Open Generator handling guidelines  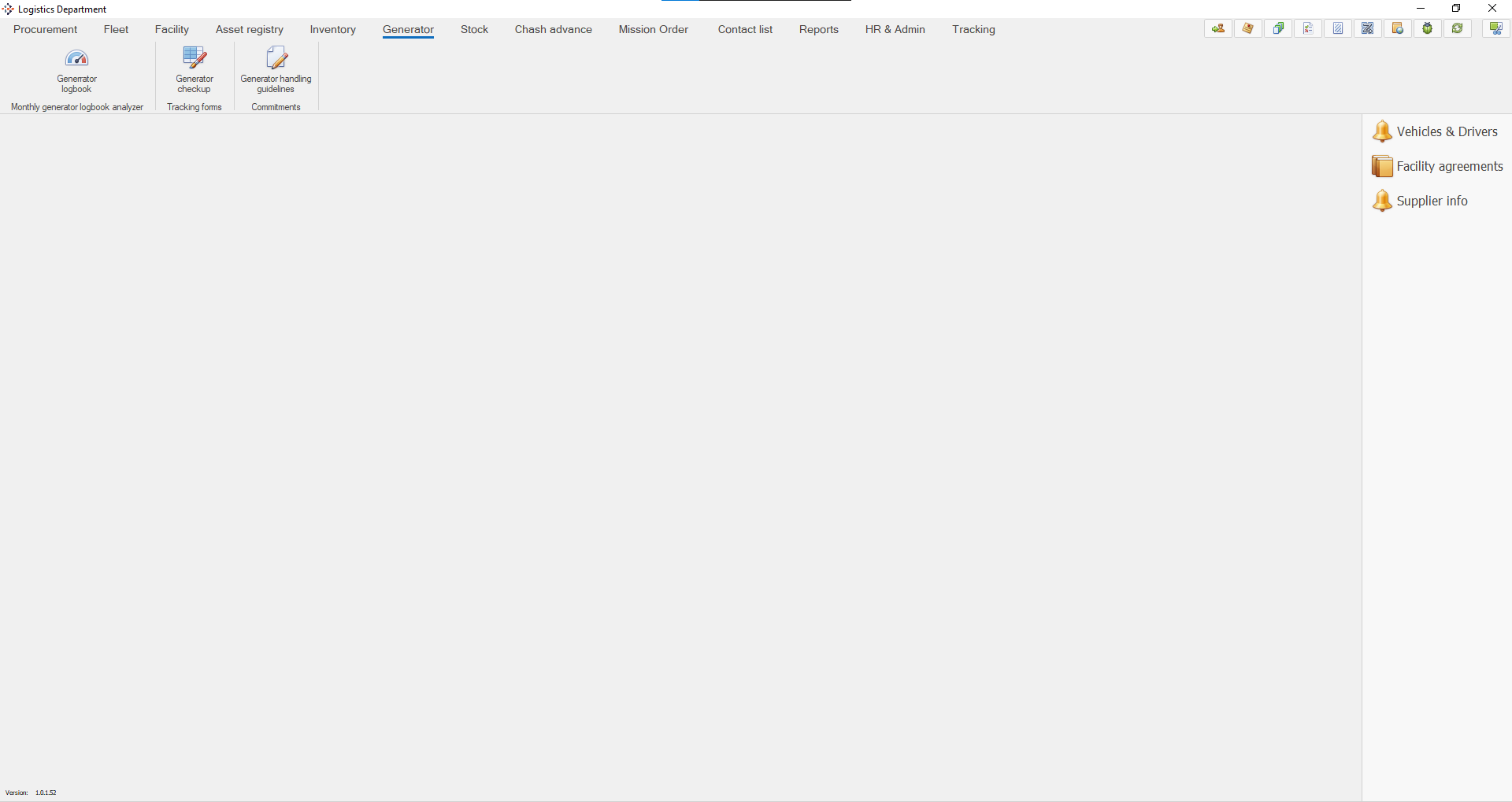click(x=276, y=58)
